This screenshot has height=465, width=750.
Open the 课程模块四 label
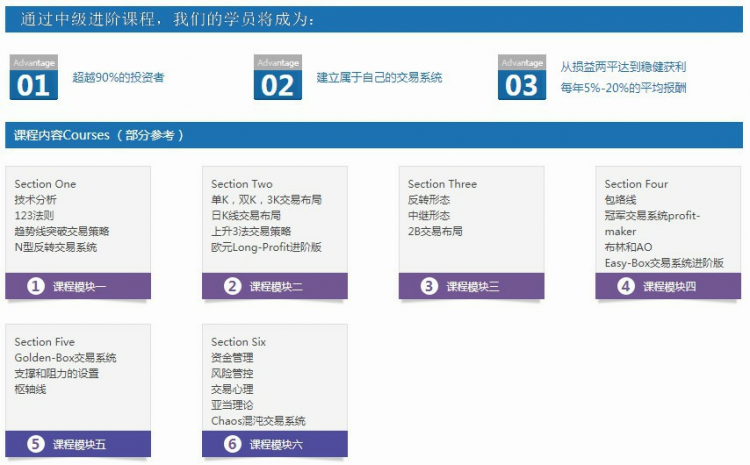point(668,287)
